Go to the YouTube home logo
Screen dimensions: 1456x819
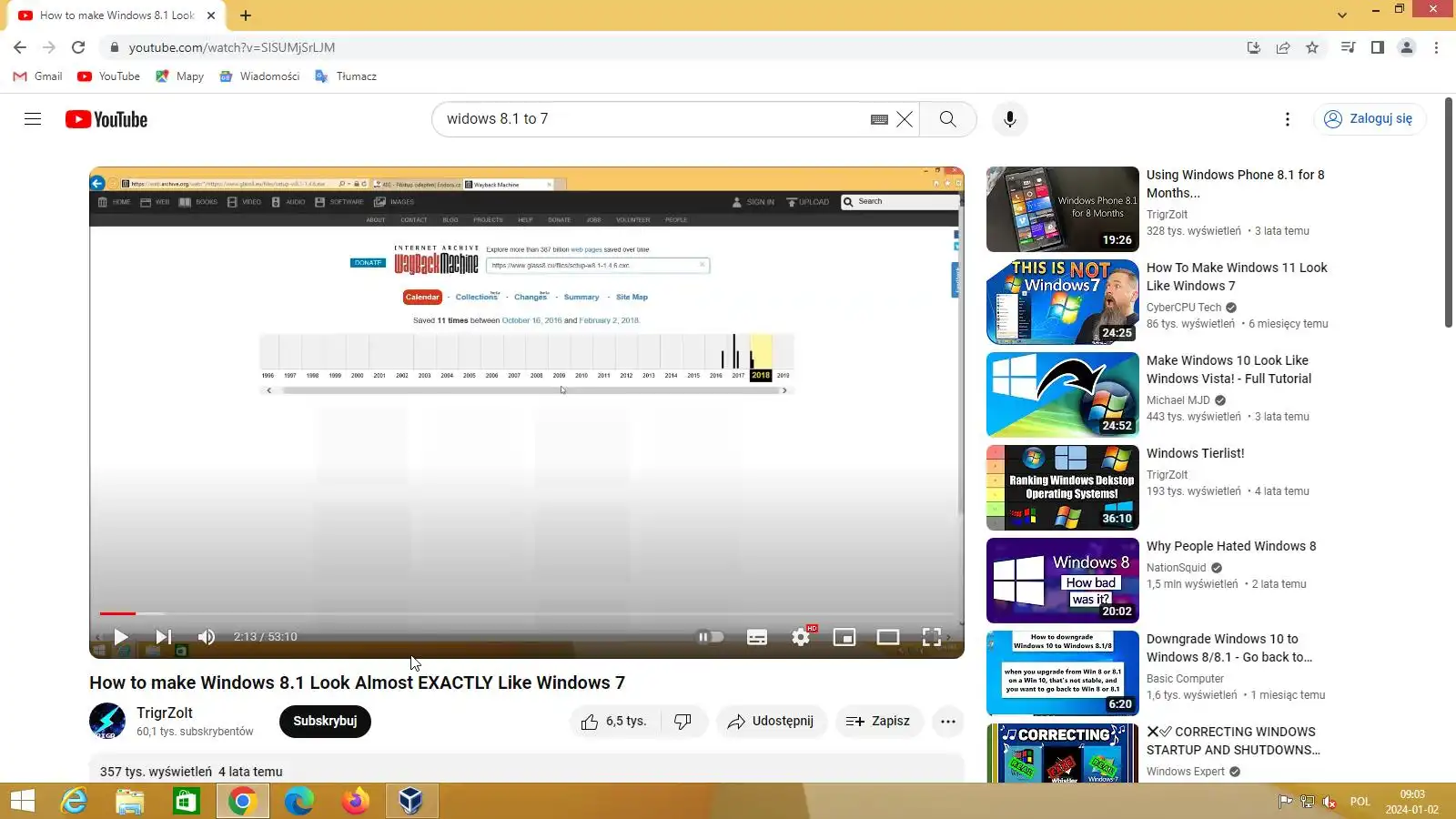[x=106, y=119]
